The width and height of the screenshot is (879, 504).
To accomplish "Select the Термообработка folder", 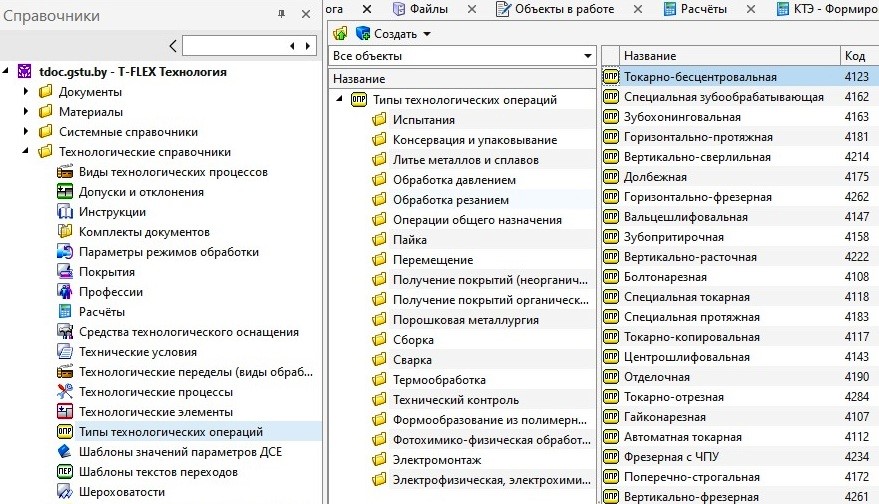I will 439,380.
